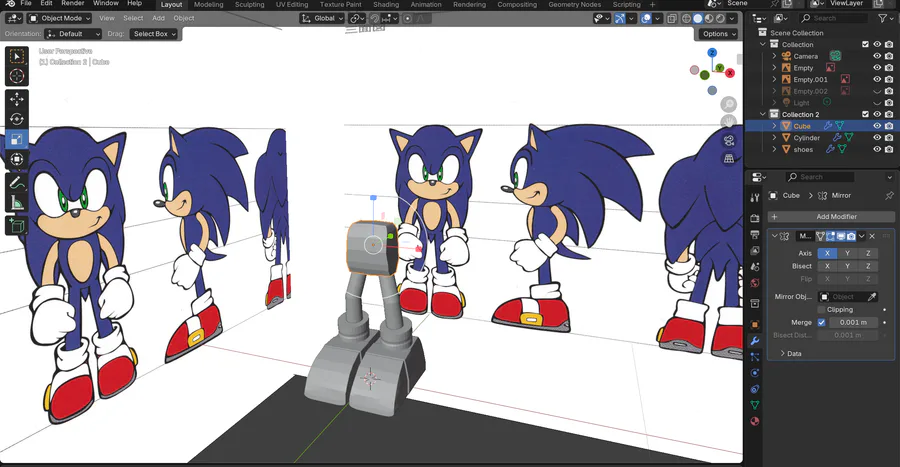
Task: Activate the Rotate tool
Action: [17, 119]
